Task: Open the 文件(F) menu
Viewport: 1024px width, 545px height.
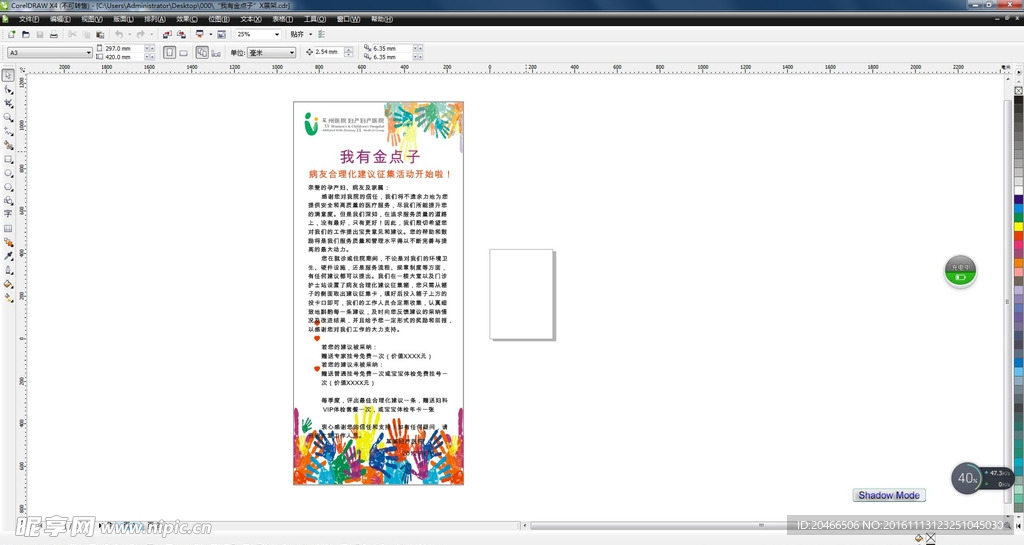Action: pyautogui.click(x=29, y=18)
